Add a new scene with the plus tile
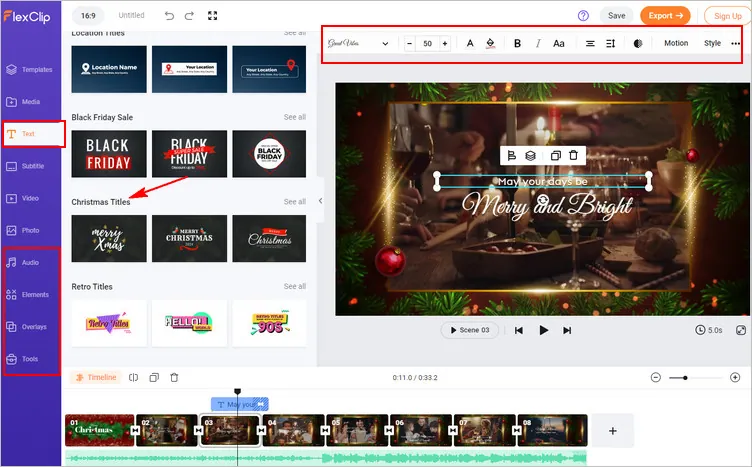The width and height of the screenshot is (752, 467). point(612,431)
